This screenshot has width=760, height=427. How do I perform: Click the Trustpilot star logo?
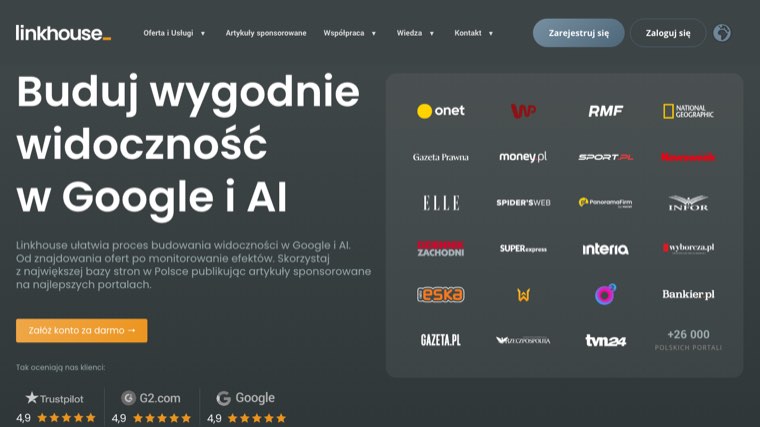tap(54, 398)
